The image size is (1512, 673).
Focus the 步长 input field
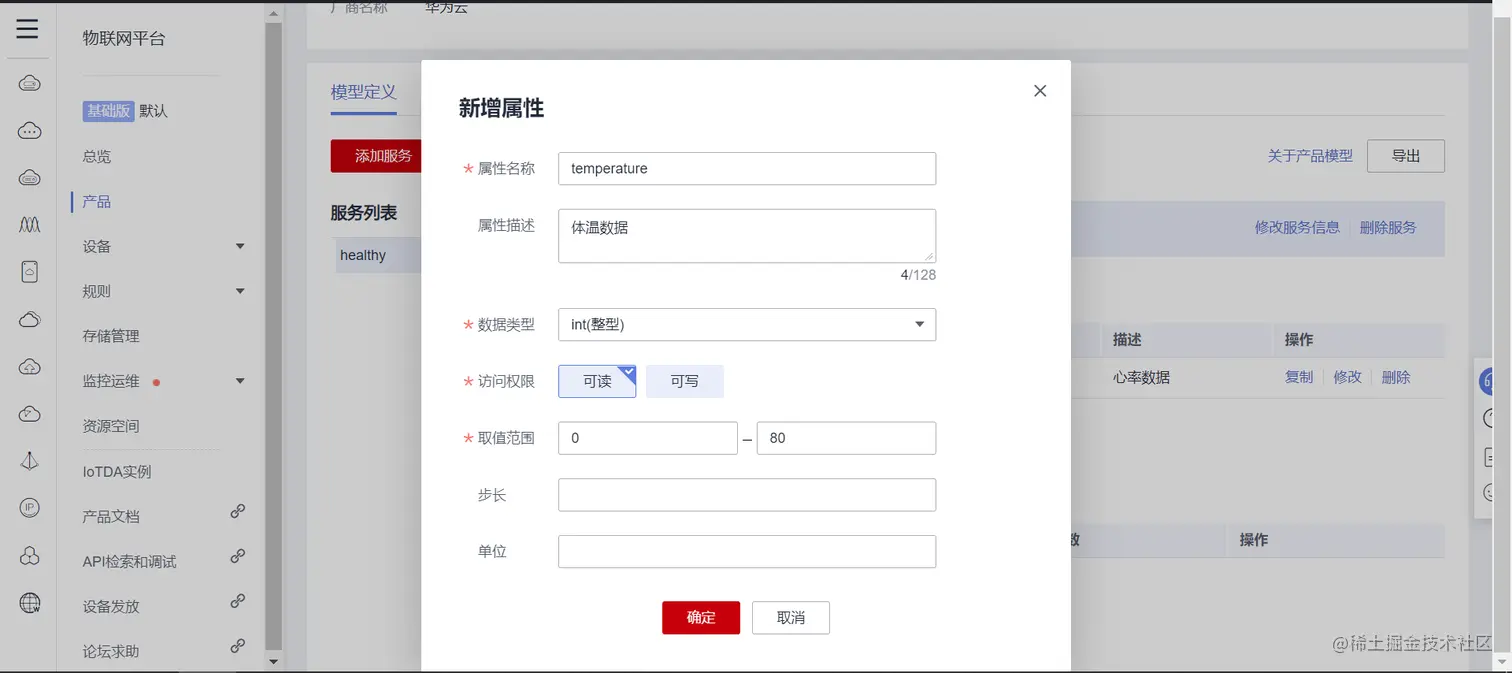(x=747, y=494)
